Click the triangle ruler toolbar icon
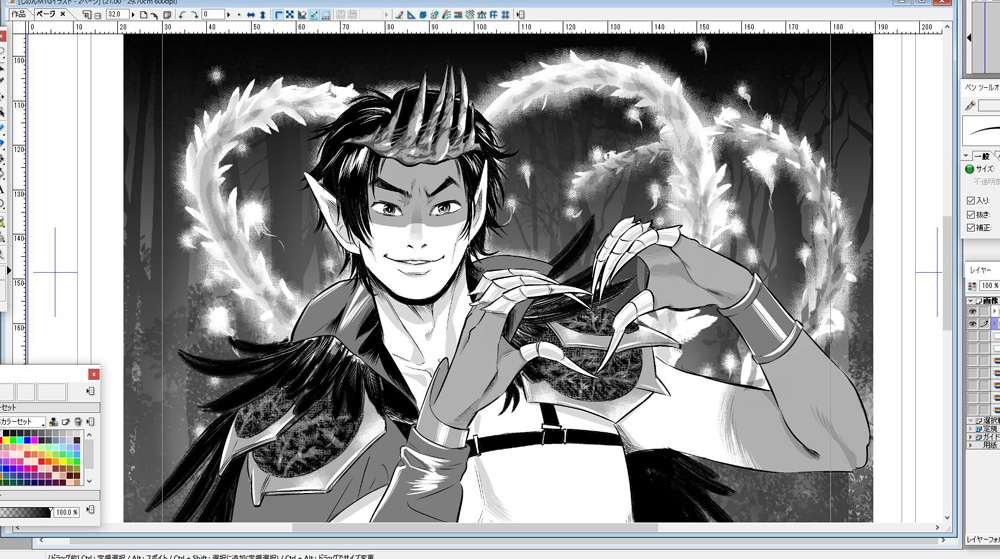1000x559 pixels. pyautogui.click(x=411, y=14)
